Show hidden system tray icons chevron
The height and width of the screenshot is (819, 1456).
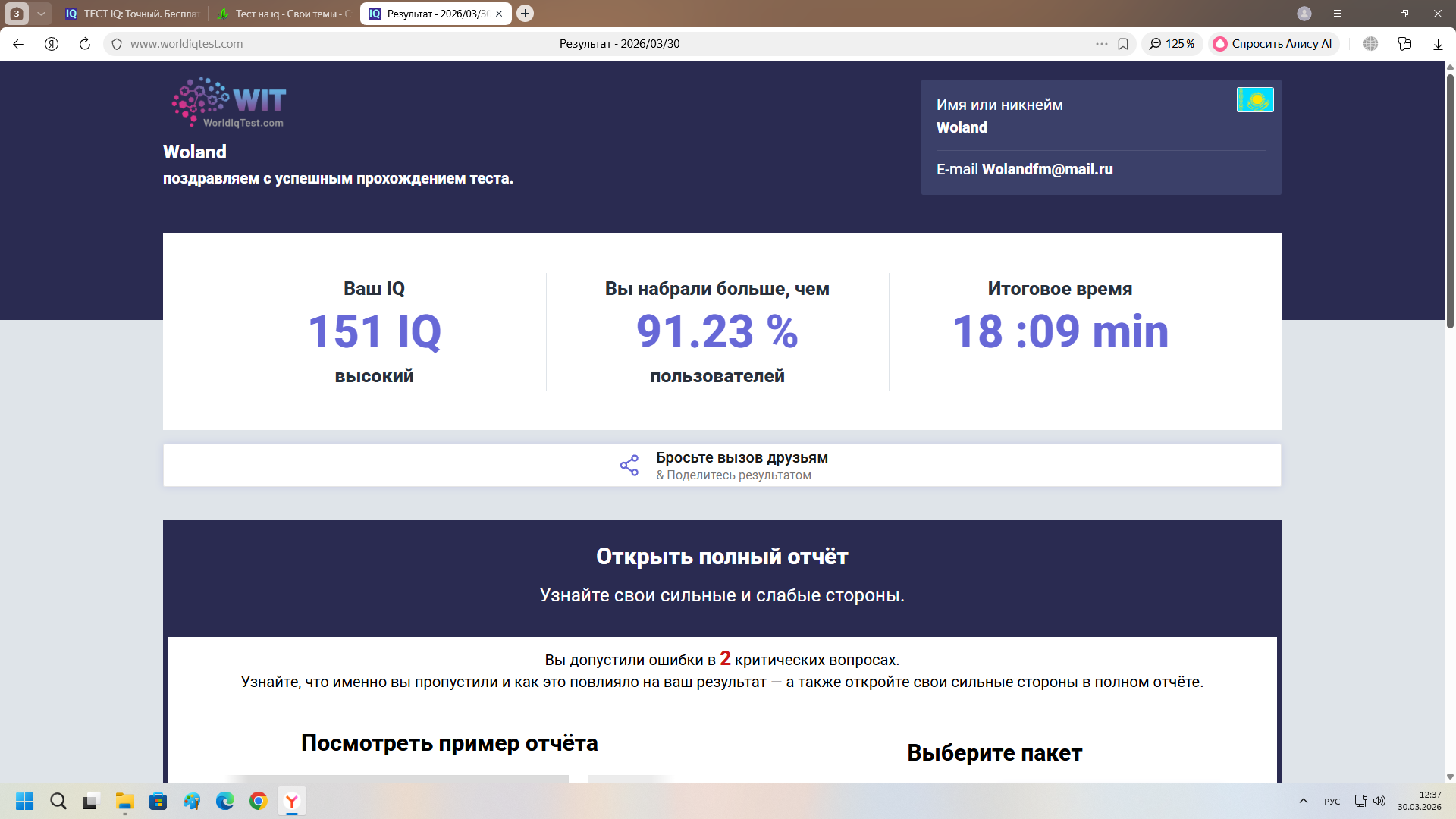[1303, 801]
